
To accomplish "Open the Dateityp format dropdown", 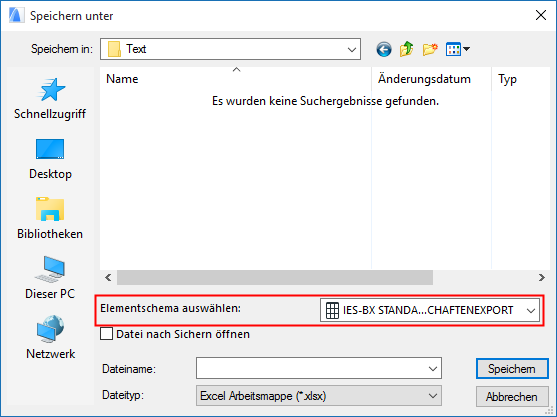I will [x=319, y=396].
